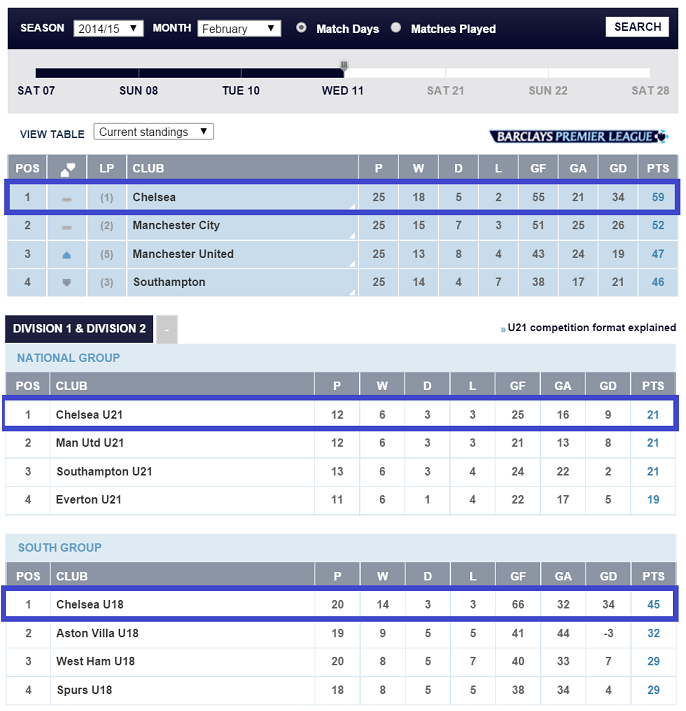Screen dimensions: 686x711
Task: Click the position movement column header icon
Action: [x=67, y=169]
